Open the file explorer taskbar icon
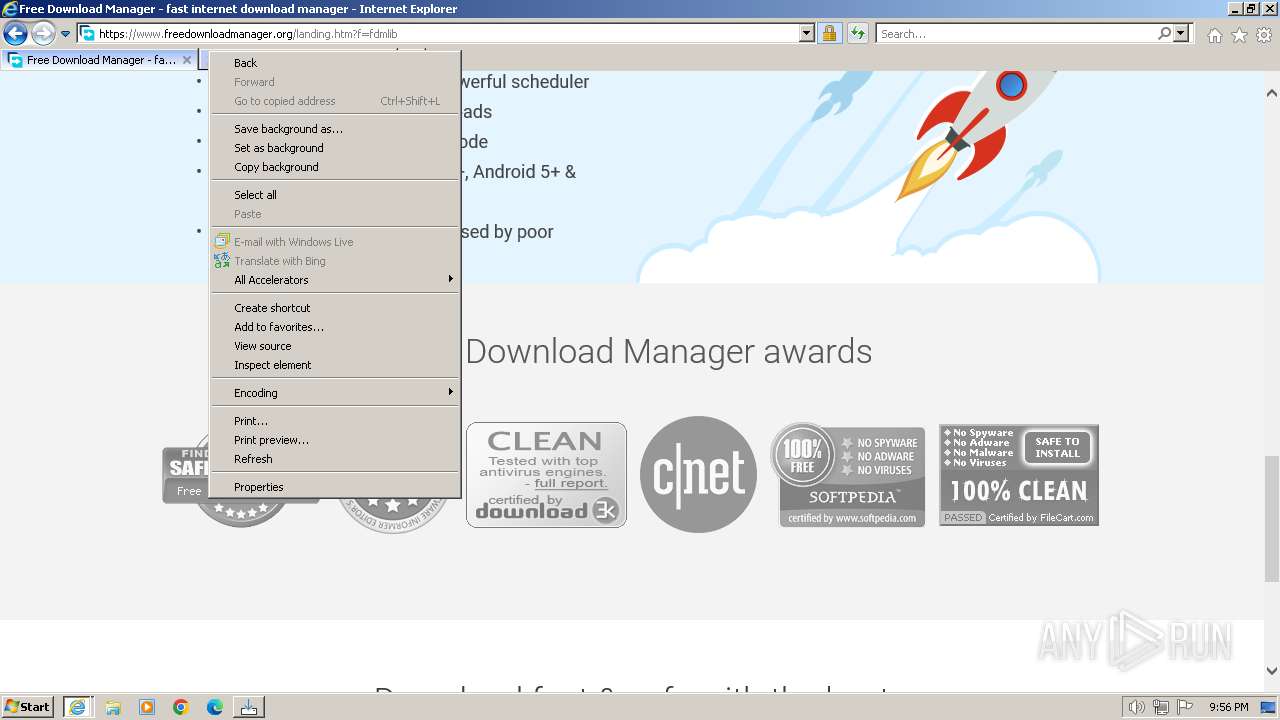The image size is (1280, 720). [x=113, y=707]
